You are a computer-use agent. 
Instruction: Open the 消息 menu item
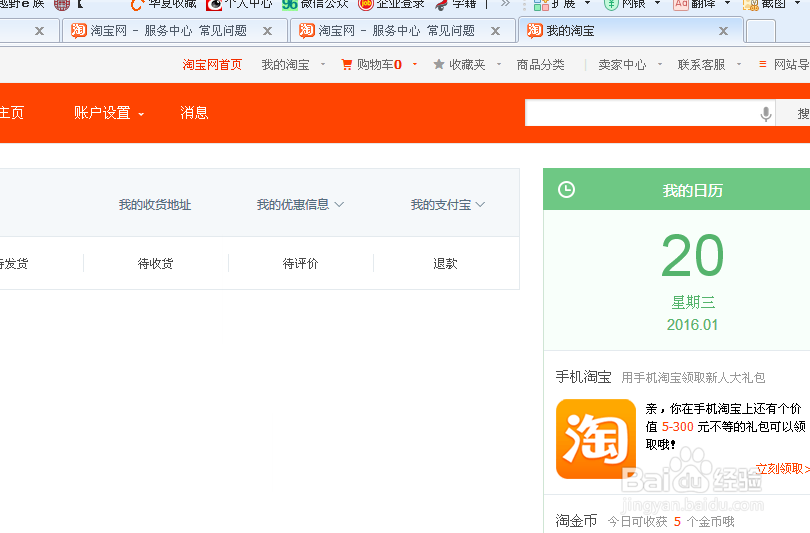coord(194,113)
